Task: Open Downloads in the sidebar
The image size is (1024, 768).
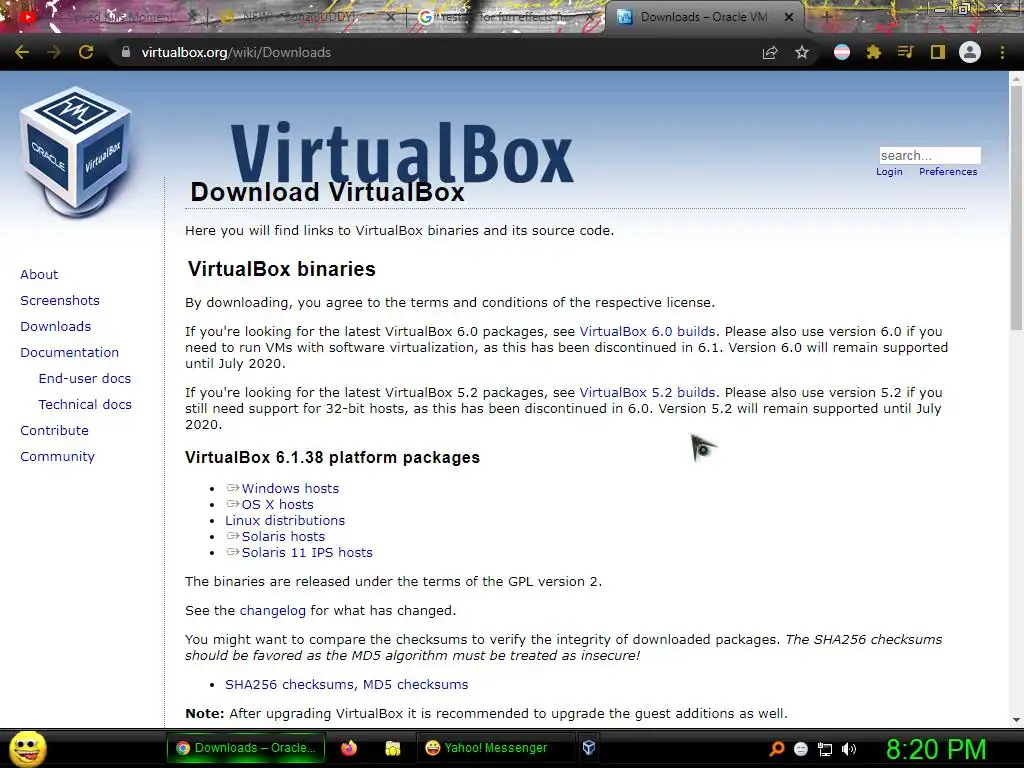Action: coord(56,327)
